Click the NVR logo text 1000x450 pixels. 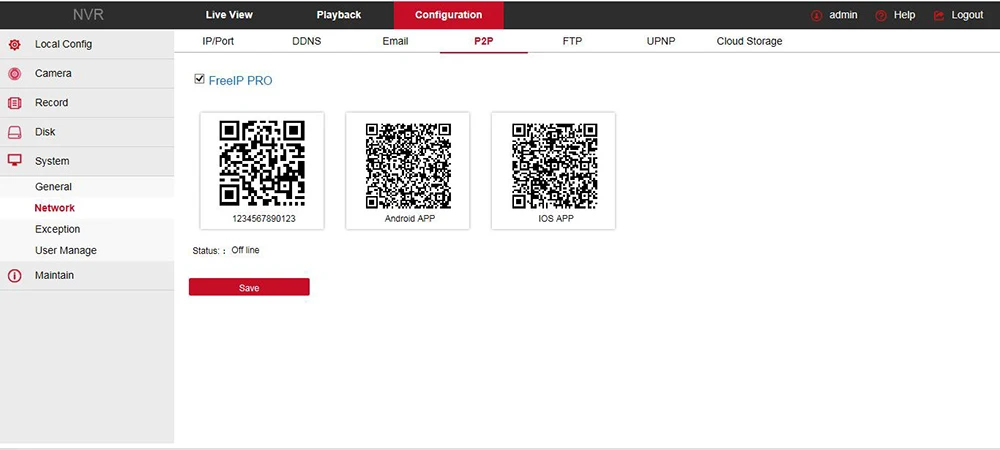pyautogui.click(x=88, y=15)
